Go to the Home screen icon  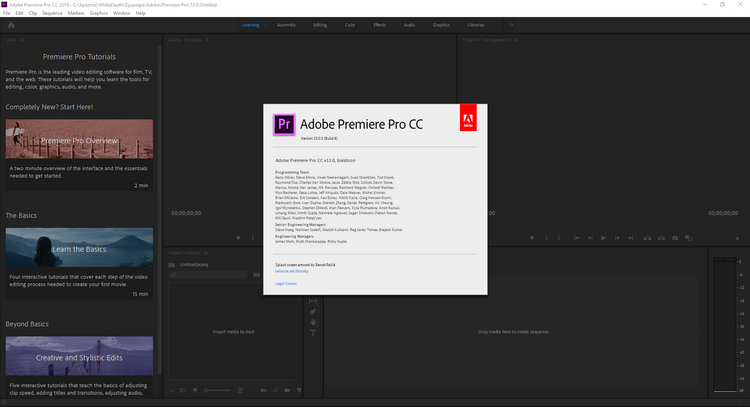coord(11,25)
